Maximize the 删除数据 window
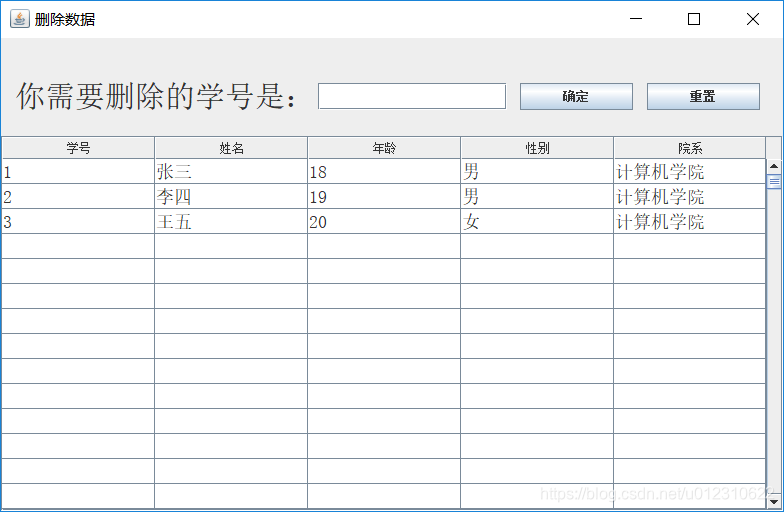784x512 pixels. point(694,19)
